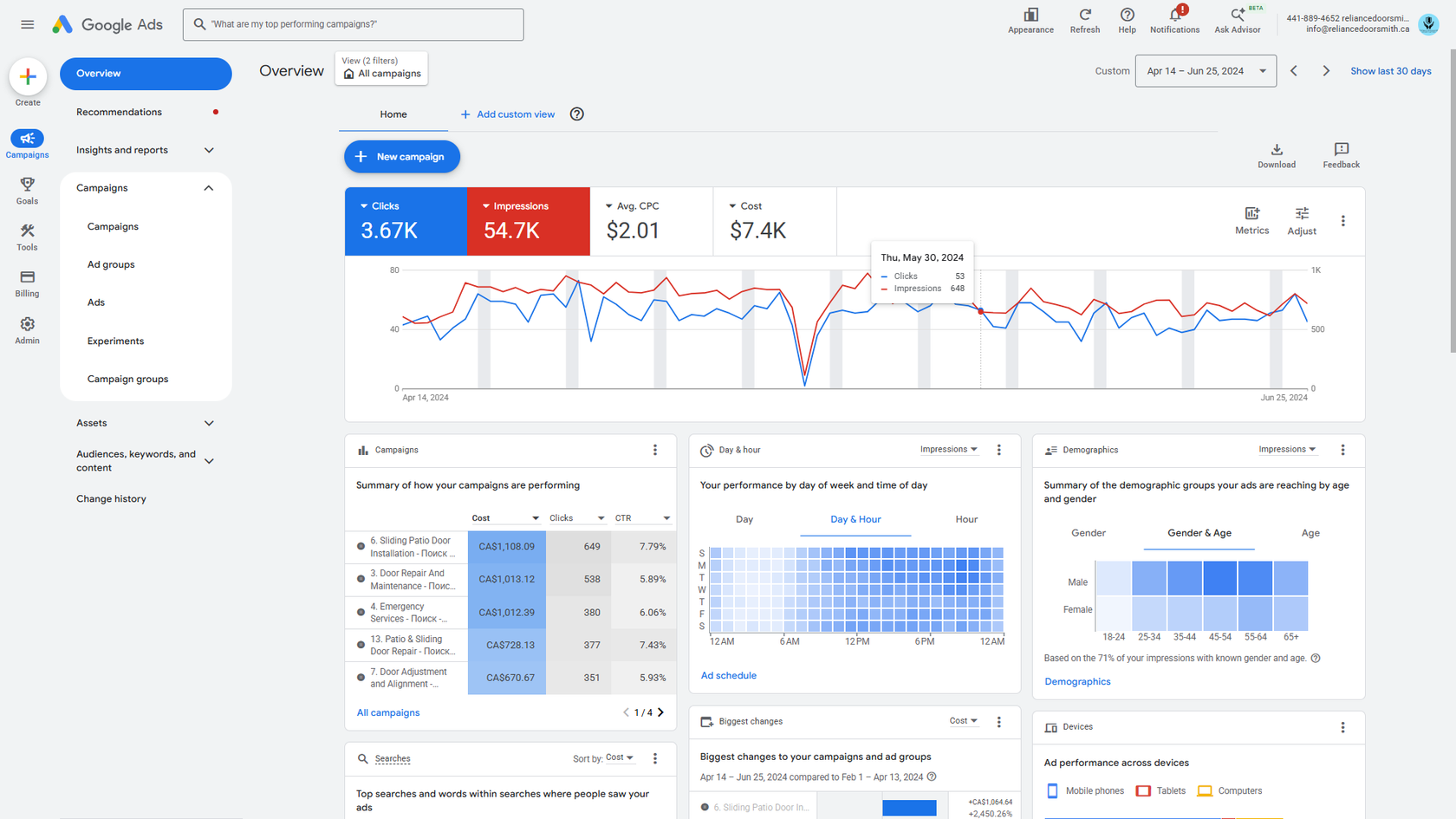
Task: Open the Help icon
Action: [x=1127, y=15]
